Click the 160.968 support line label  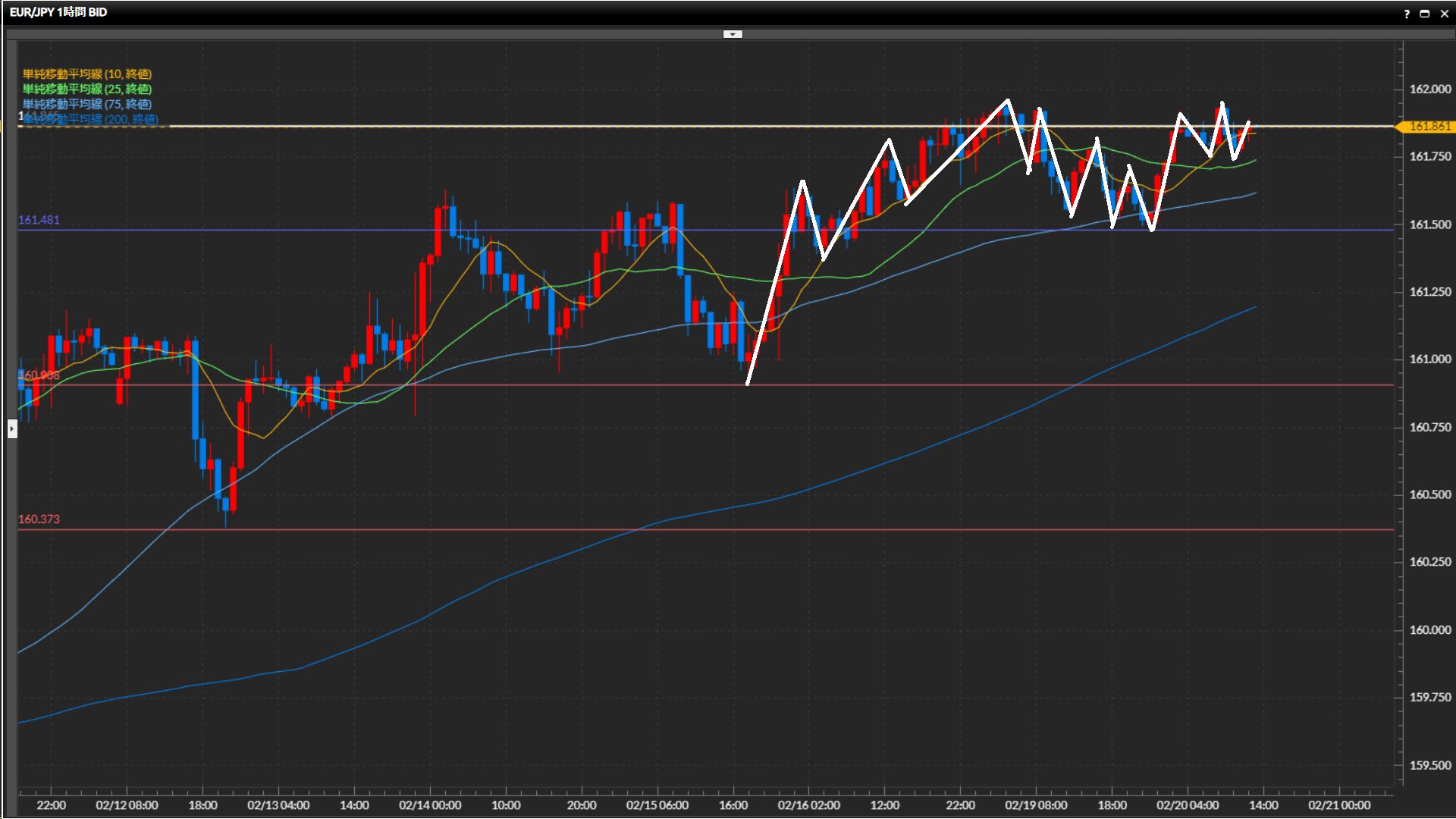pos(39,375)
